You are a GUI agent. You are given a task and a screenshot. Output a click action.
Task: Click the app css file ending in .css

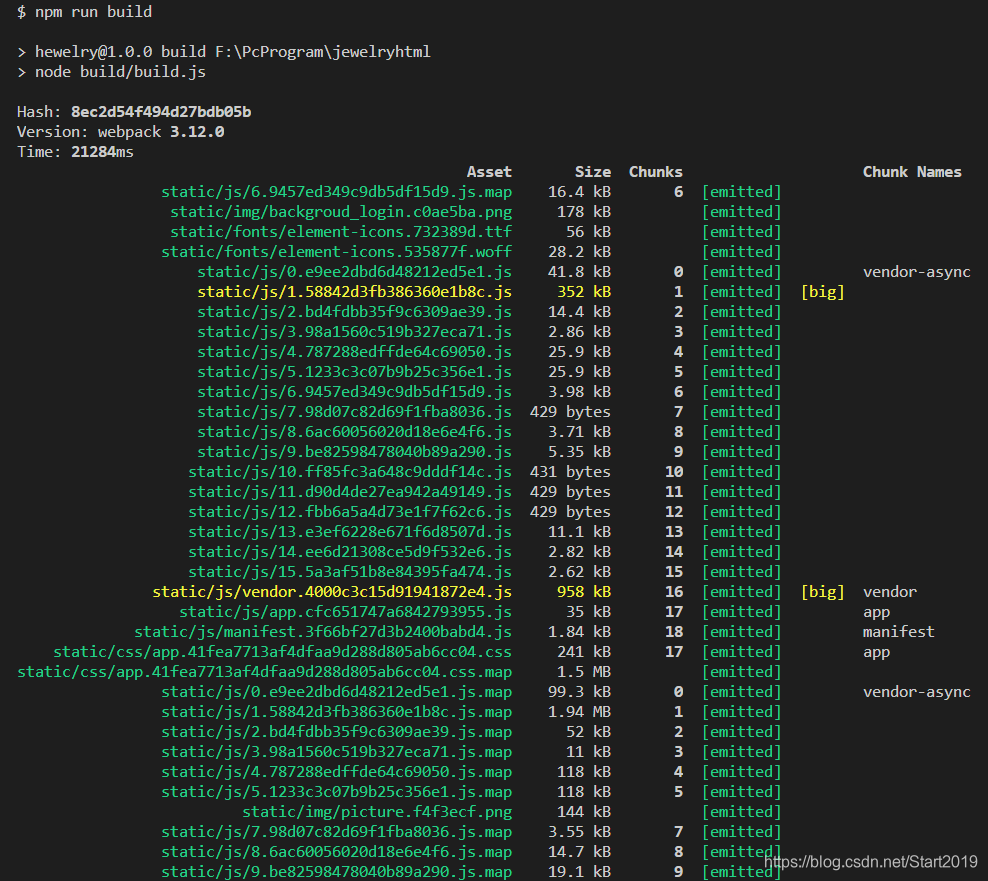[282, 652]
